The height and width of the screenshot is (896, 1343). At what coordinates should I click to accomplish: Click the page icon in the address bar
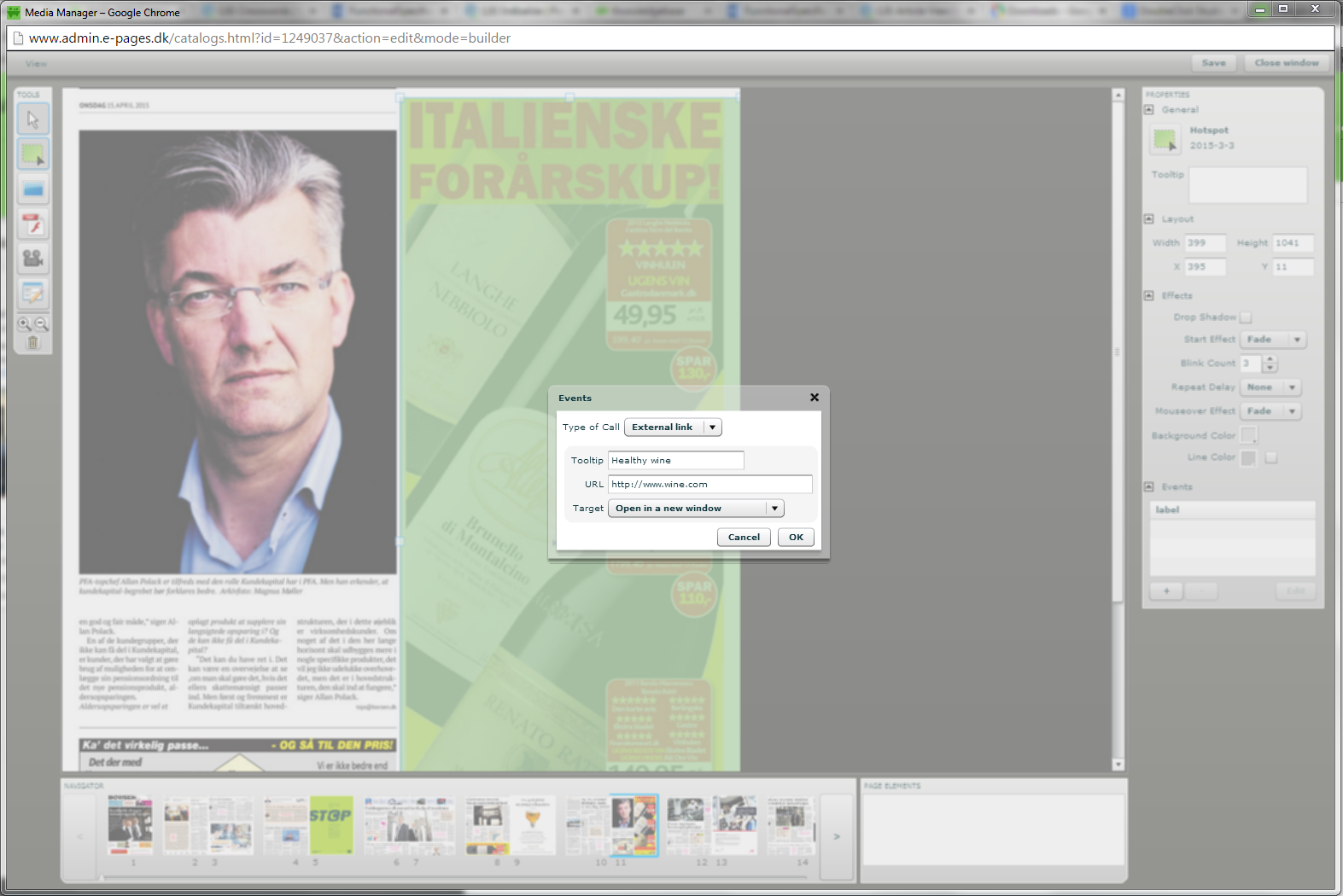pos(17,38)
